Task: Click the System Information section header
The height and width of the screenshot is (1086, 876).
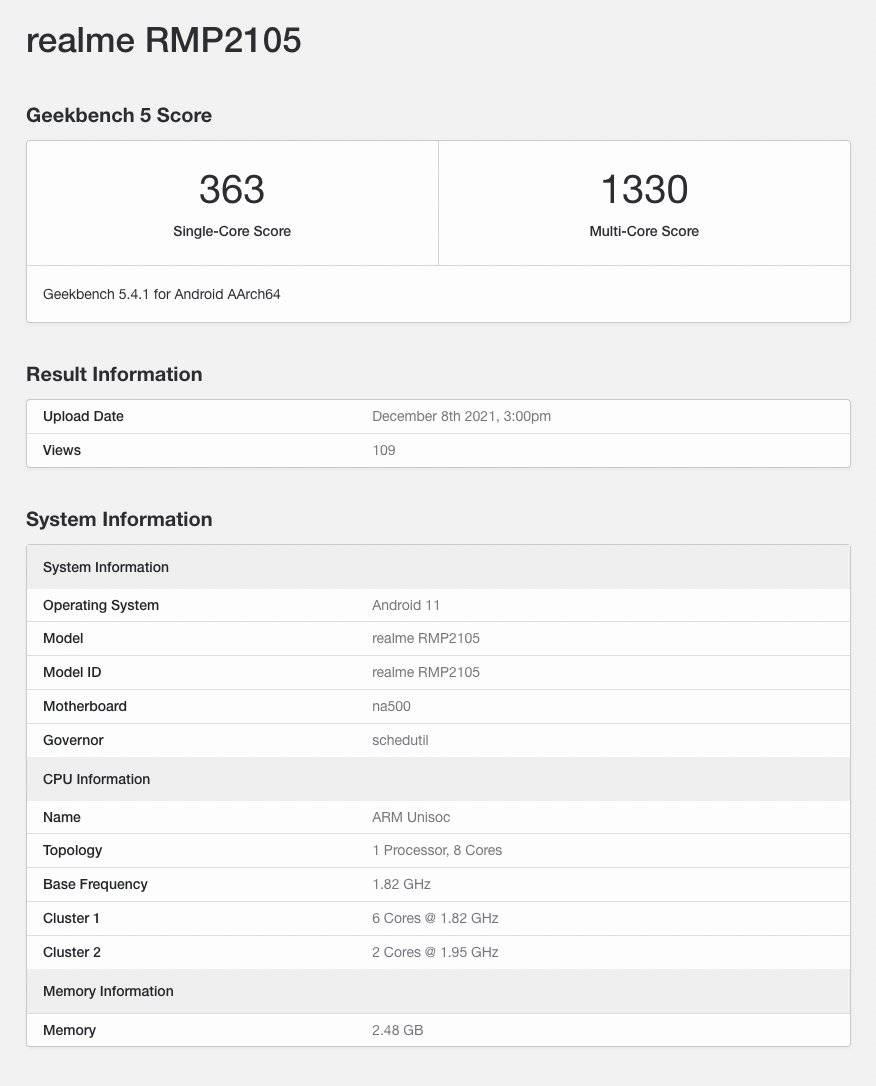Action: pos(119,519)
